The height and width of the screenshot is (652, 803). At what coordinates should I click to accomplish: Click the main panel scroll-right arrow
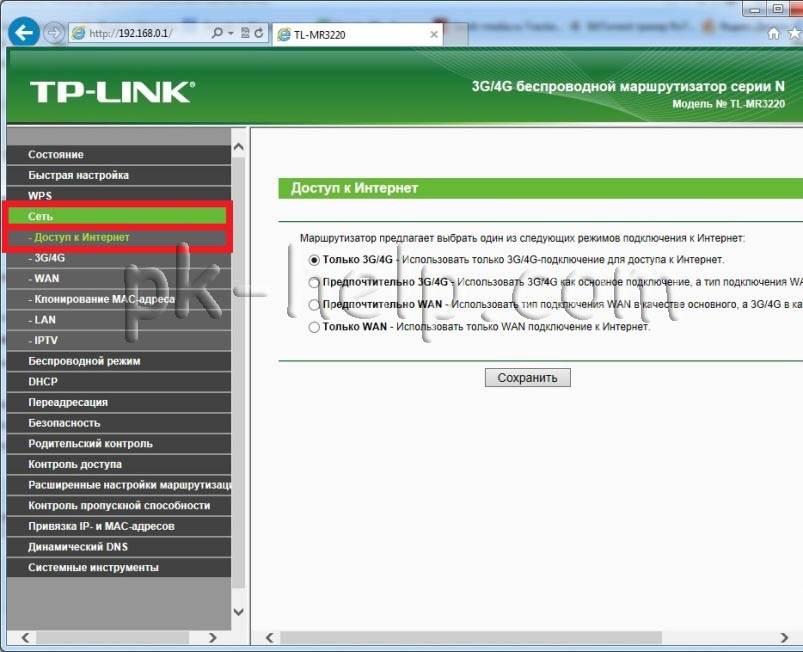click(x=784, y=638)
